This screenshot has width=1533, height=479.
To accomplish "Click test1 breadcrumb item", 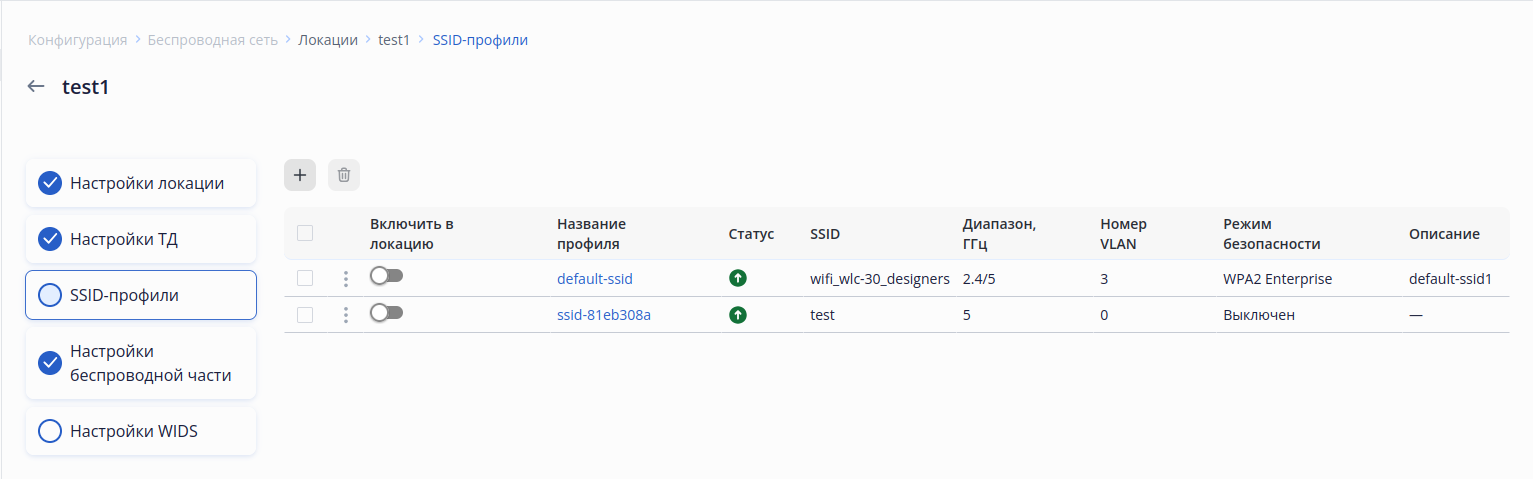I will coord(394,40).
